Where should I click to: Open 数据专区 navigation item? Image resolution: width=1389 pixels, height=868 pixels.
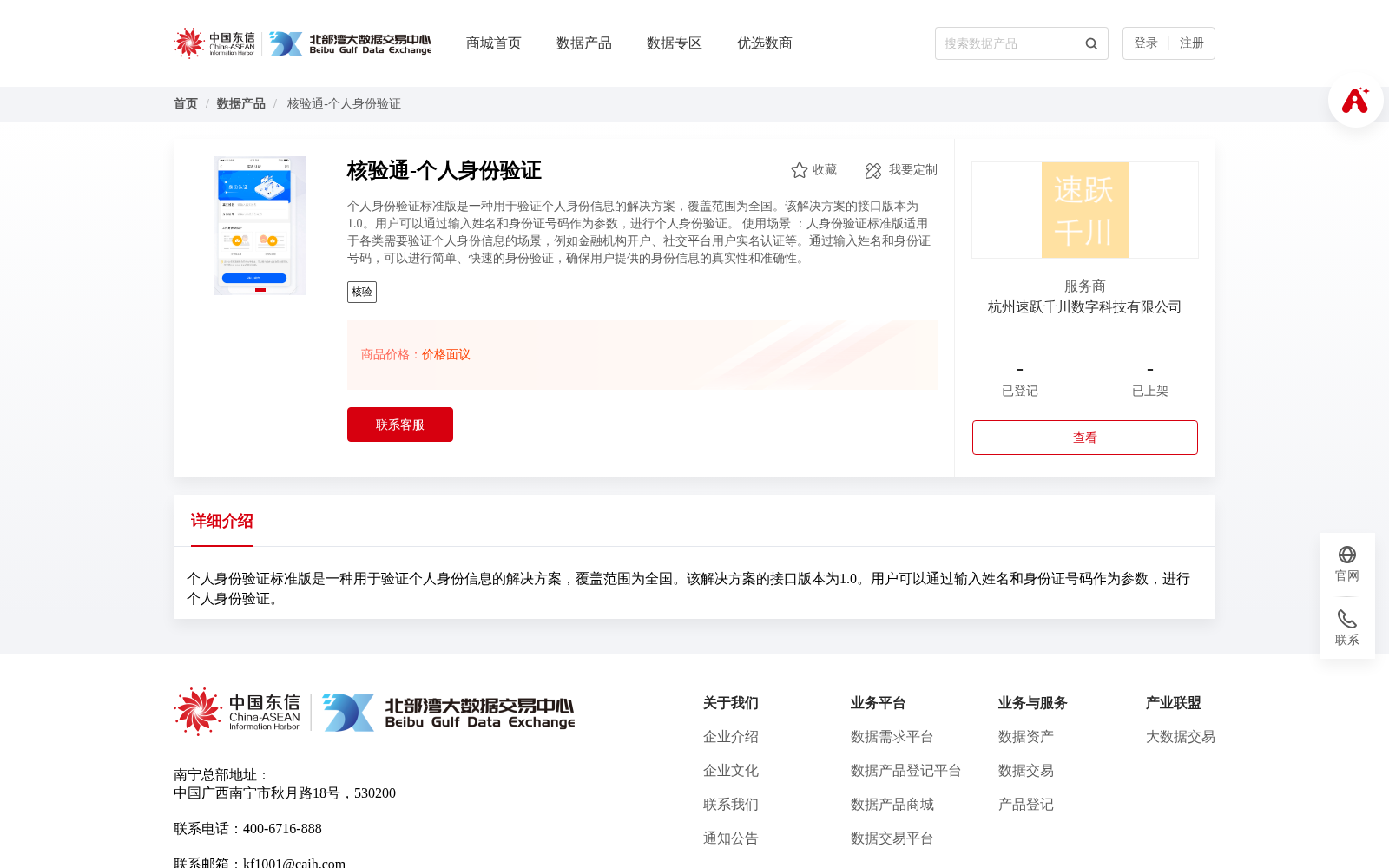coord(675,43)
